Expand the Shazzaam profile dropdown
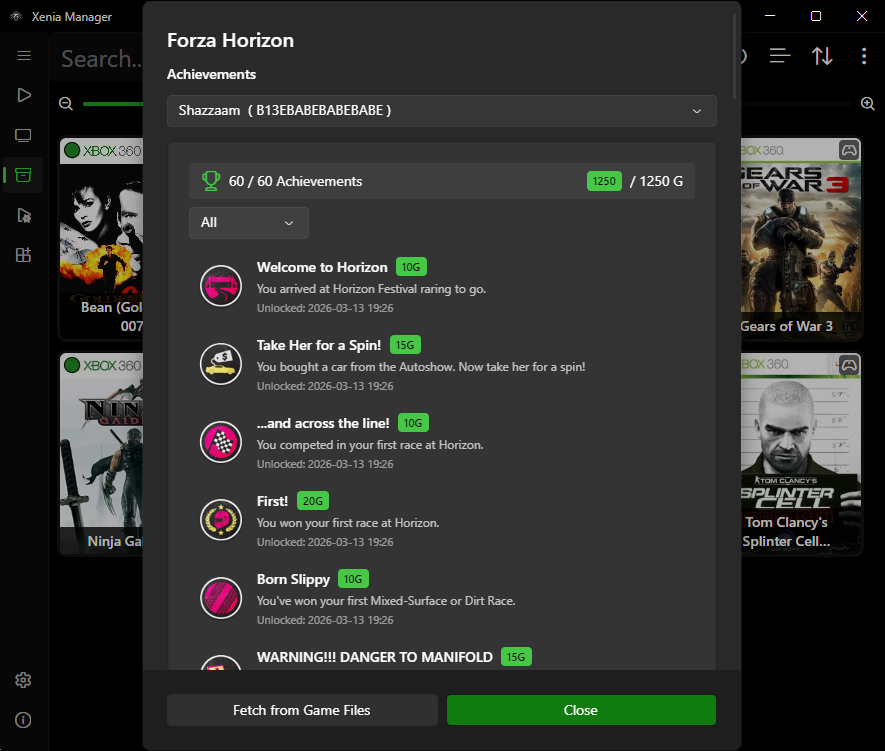 [442, 111]
